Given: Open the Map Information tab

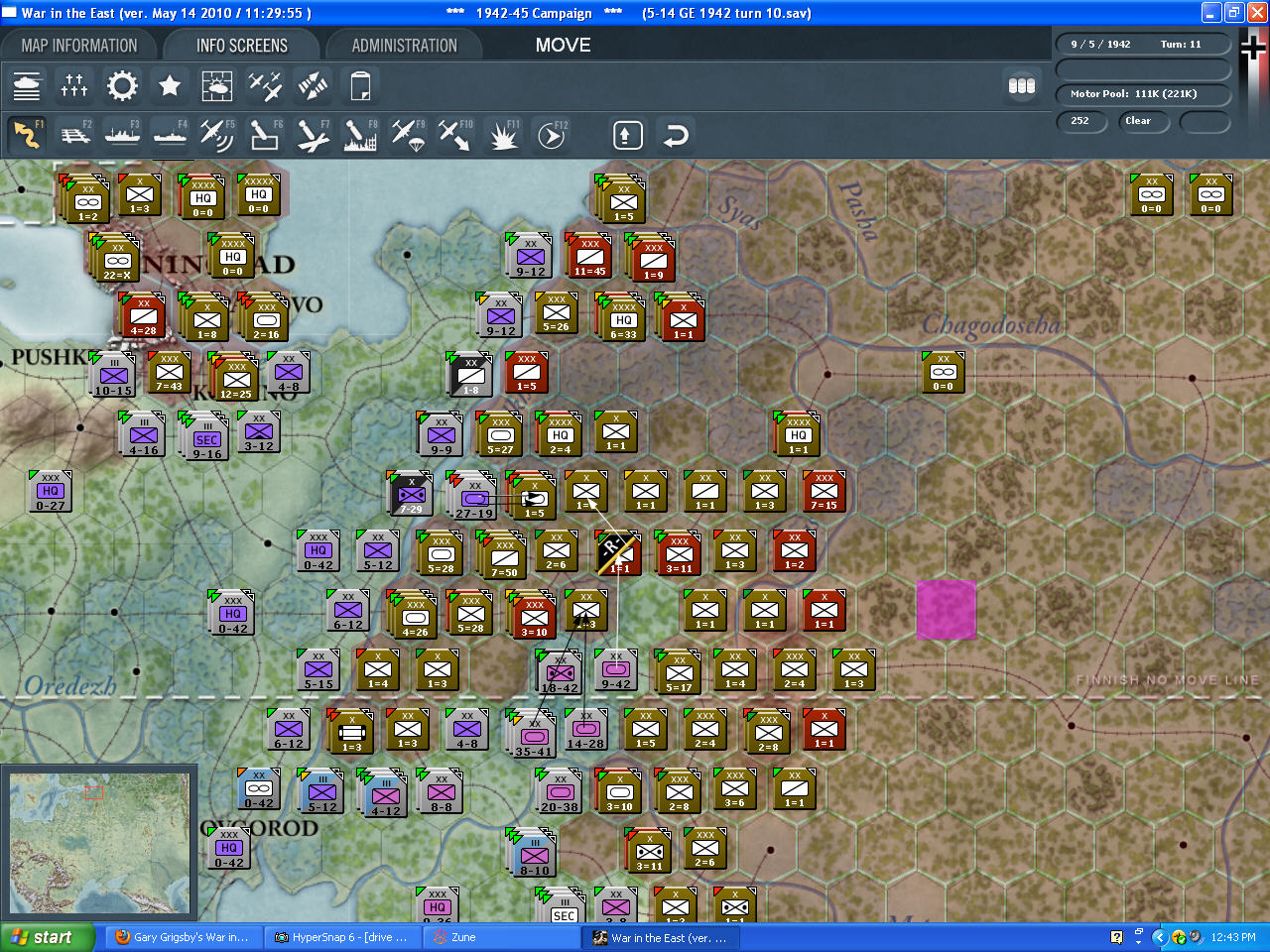Looking at the screenshot, I should 79,46.
